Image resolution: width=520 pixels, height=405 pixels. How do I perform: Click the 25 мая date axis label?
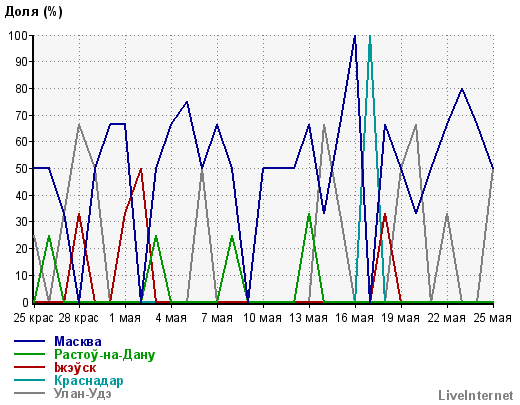pos(492,318)
